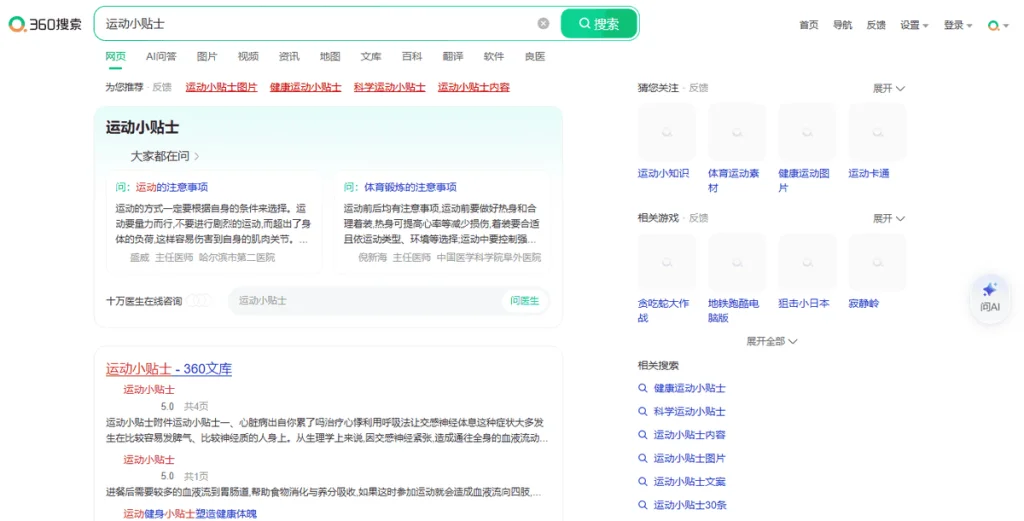
Task: Switch to the 视频 tab
Action: (248, 57)
